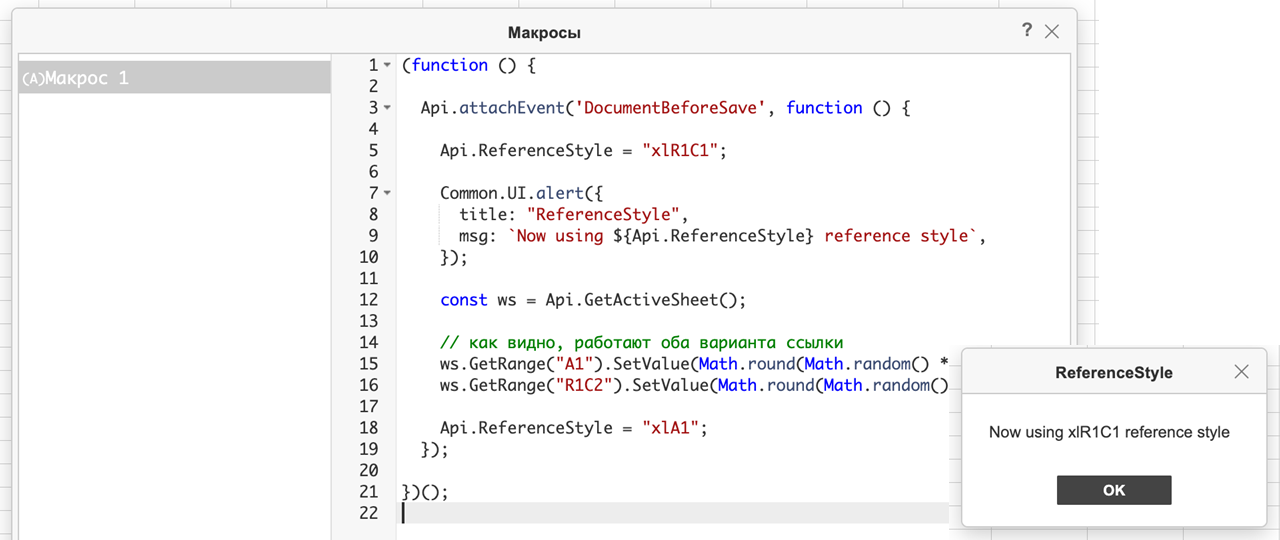1280x540 pixels.
Task: Click the "R1C2" range string on line 16
Action: tap(596, 386)
